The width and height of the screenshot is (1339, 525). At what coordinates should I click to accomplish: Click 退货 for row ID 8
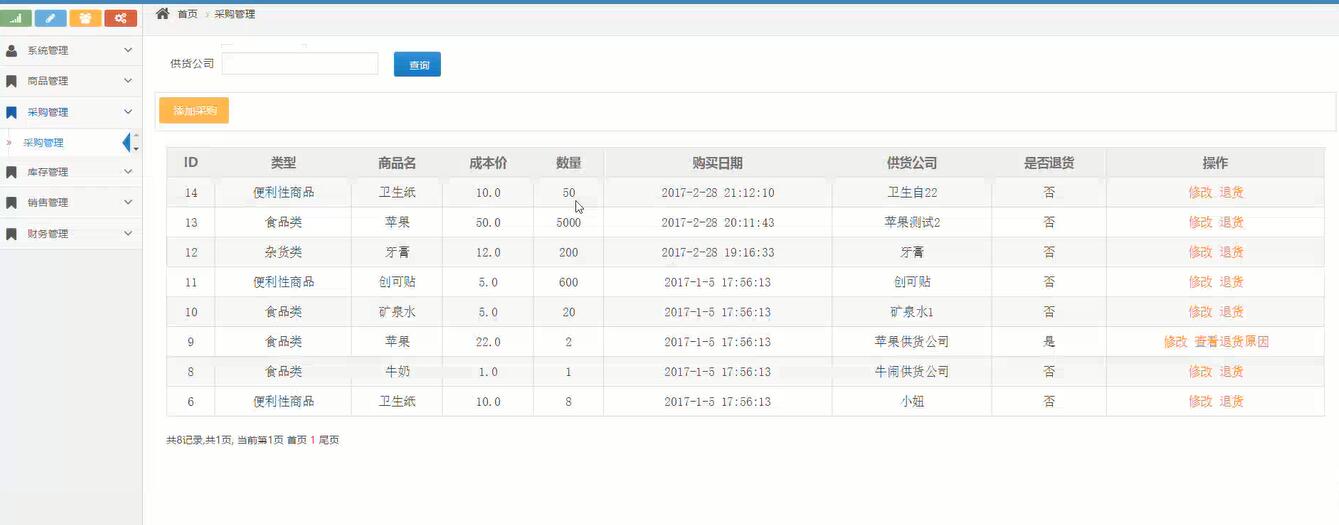[1231, 372]
